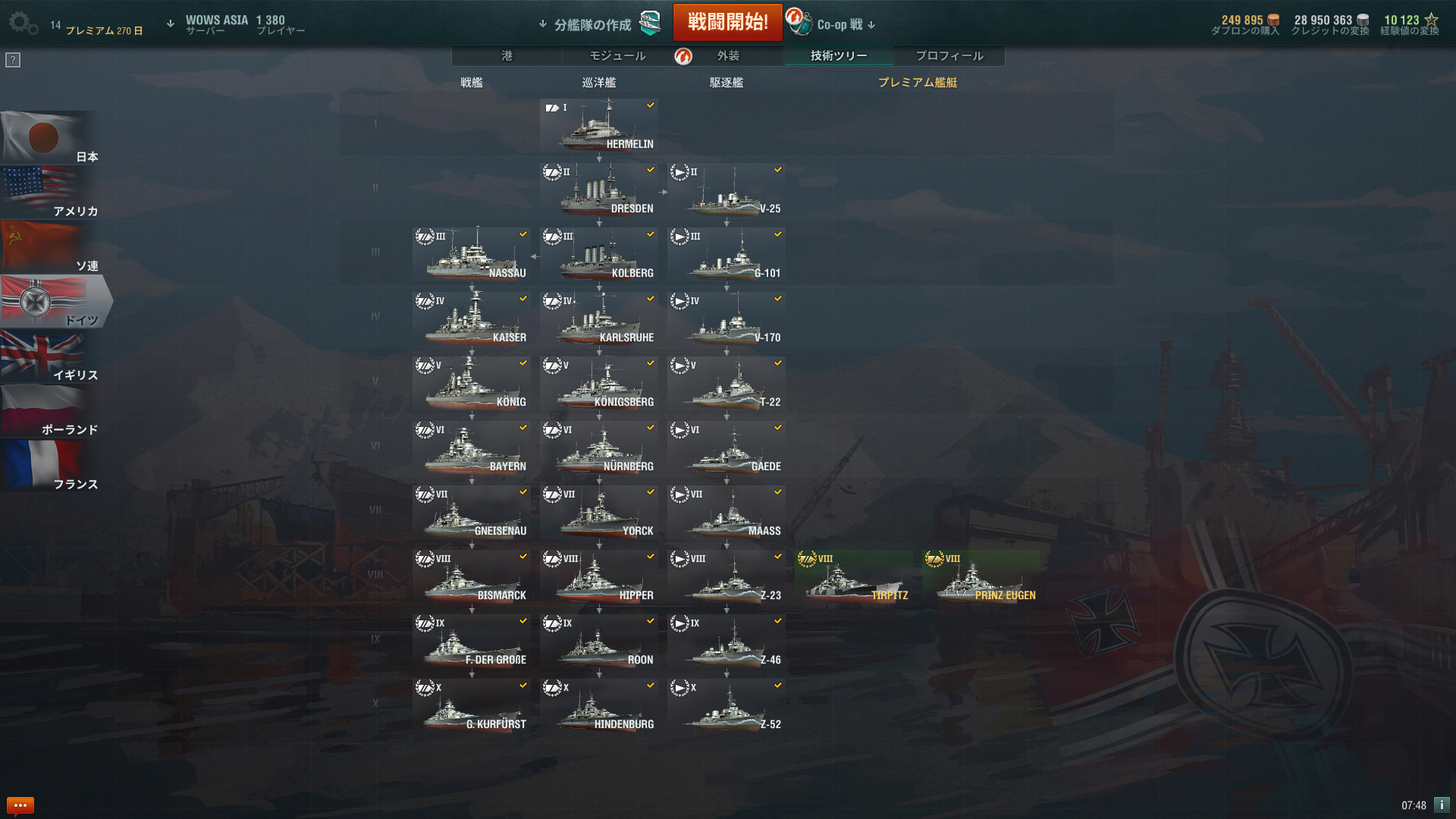1456x819 pixels.
Task: Click the help question mark icon
Action: tap(13, 60)
